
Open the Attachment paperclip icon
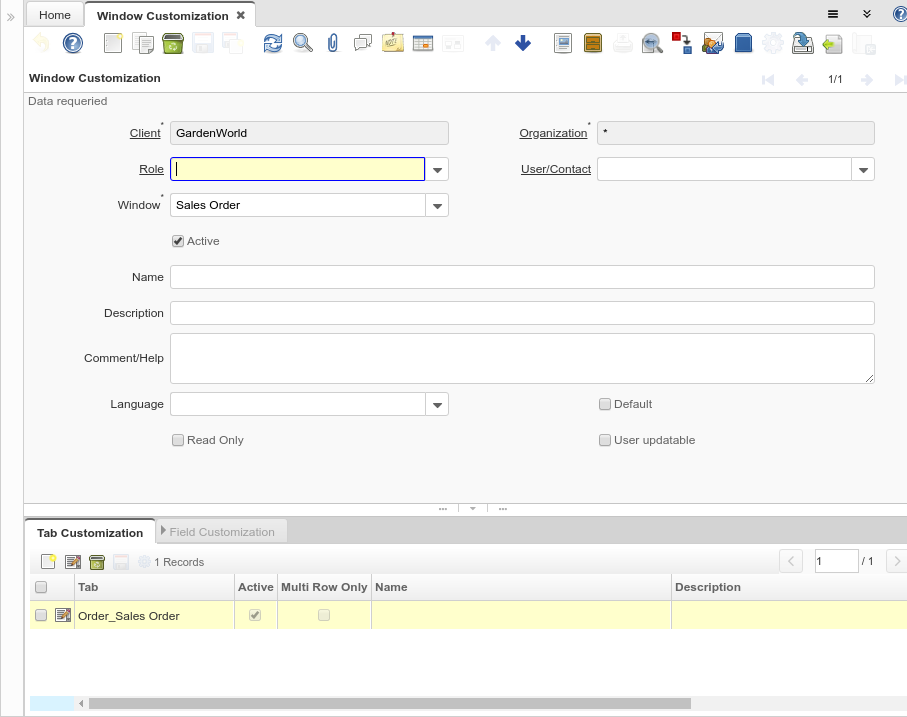point(333,43)
